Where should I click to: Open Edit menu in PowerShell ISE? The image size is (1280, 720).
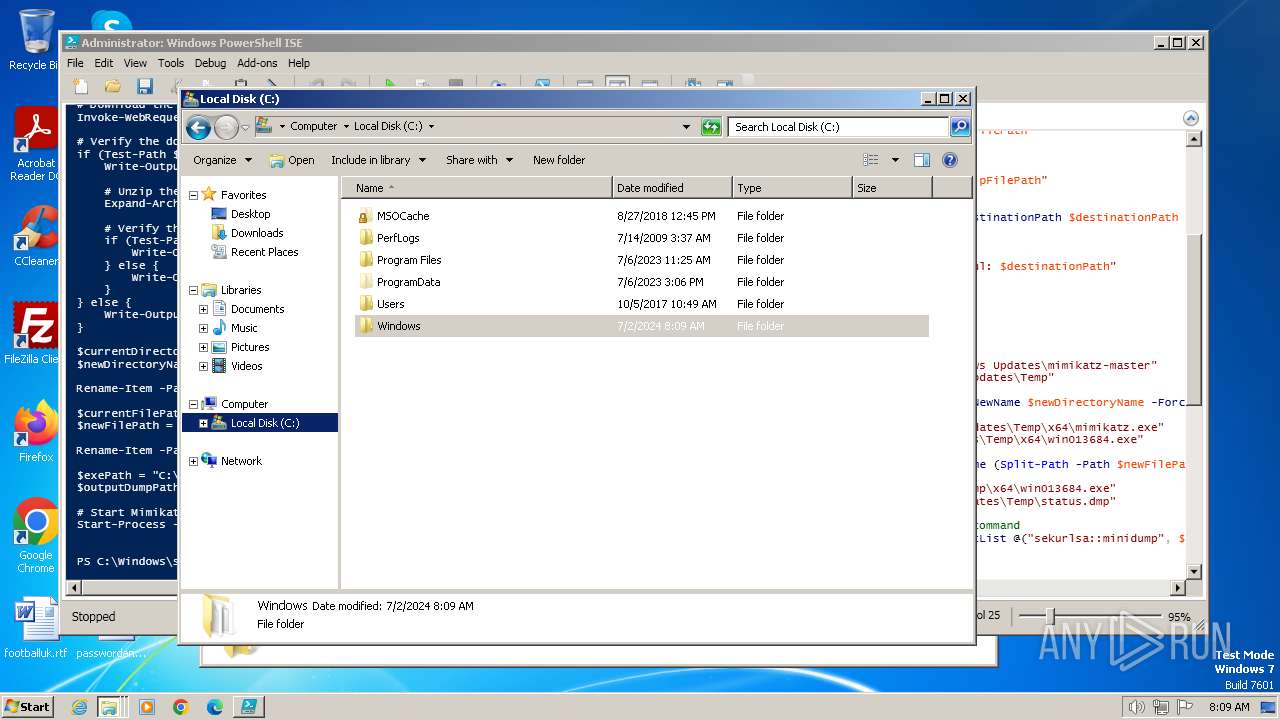[104, 63]
